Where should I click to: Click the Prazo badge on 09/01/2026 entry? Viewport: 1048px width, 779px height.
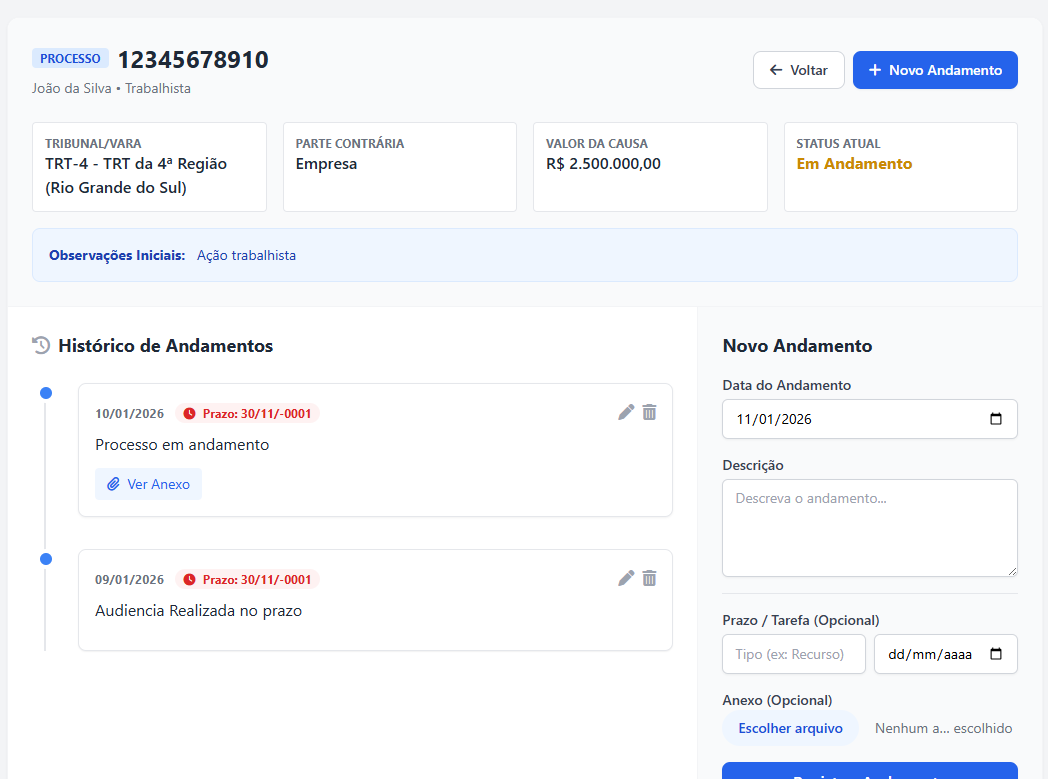point(247,580)
